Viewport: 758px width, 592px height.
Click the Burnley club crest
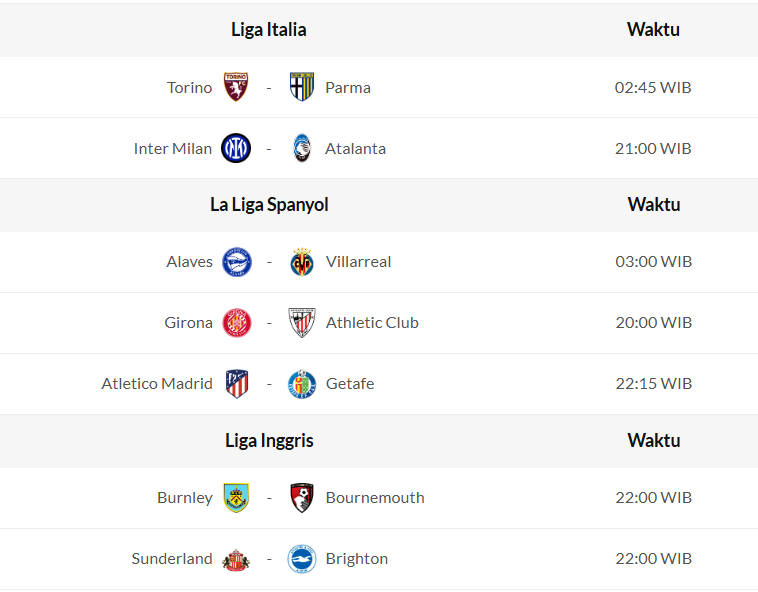pos(237,497)
